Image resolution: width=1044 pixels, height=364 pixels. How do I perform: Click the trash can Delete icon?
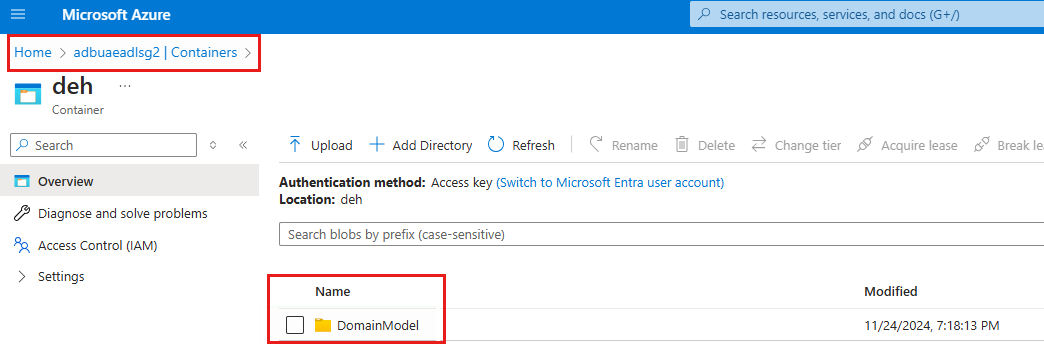click(x=682, y=144)
